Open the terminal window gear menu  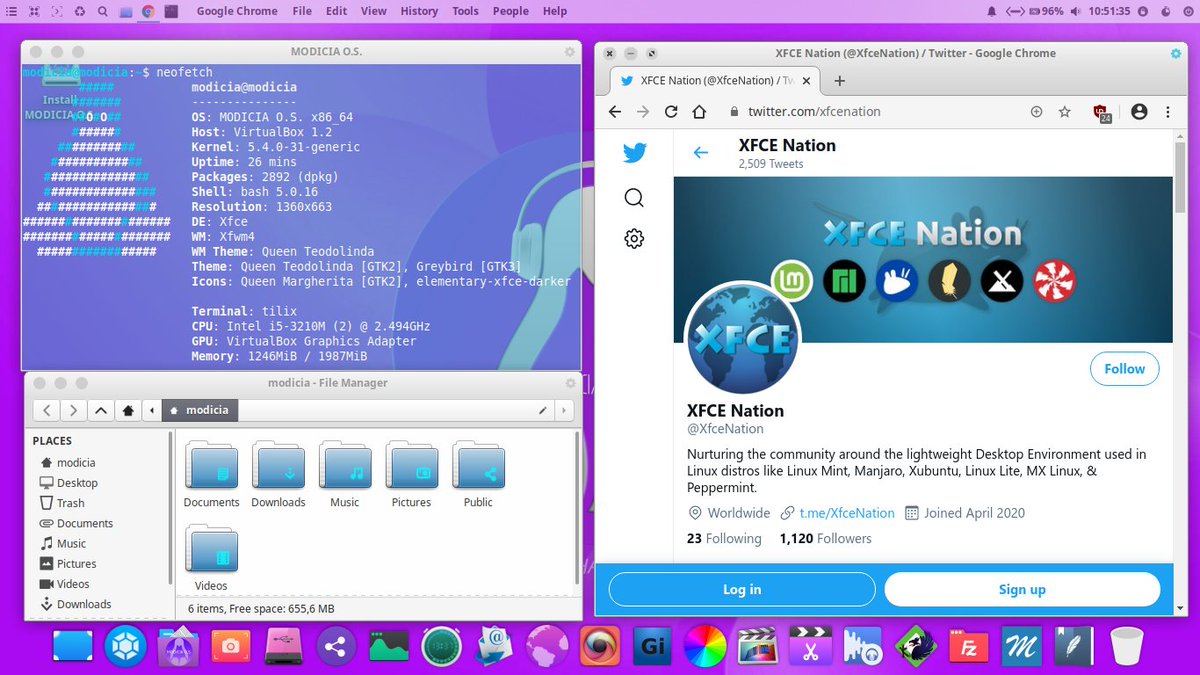pyautogui.click(x=570, y=51)
